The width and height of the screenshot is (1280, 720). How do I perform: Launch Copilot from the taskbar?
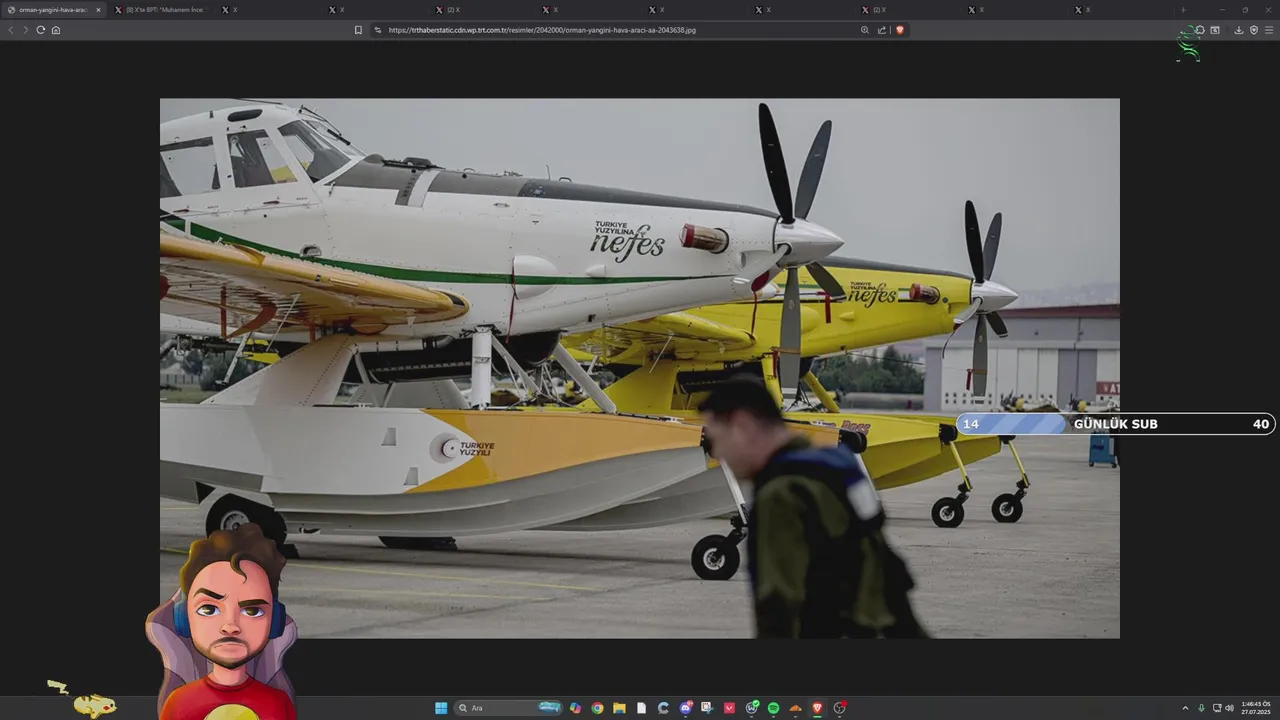point(575,708)
